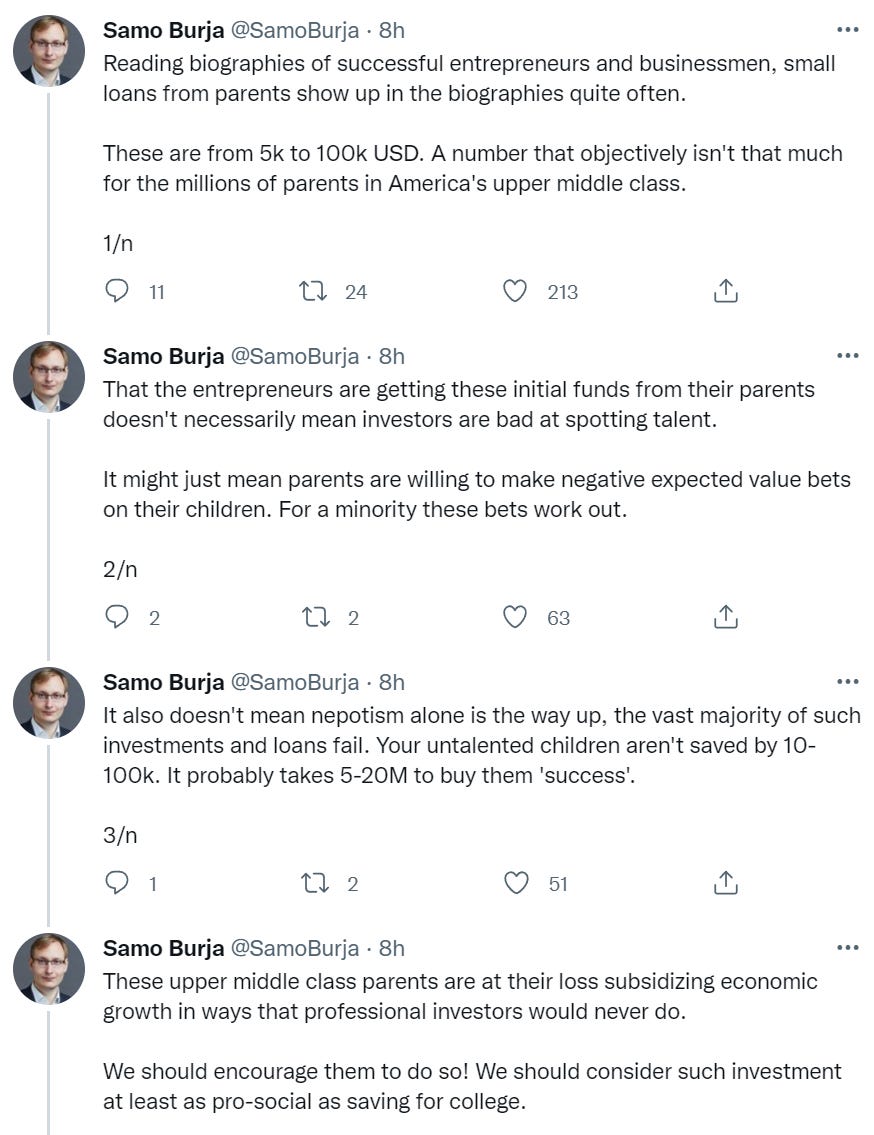Image resolution: width=874 pixels, height=1135 pixels.
Task: Like the 2/n tweet with 63 likes
Action: click(x=514, y=617)
